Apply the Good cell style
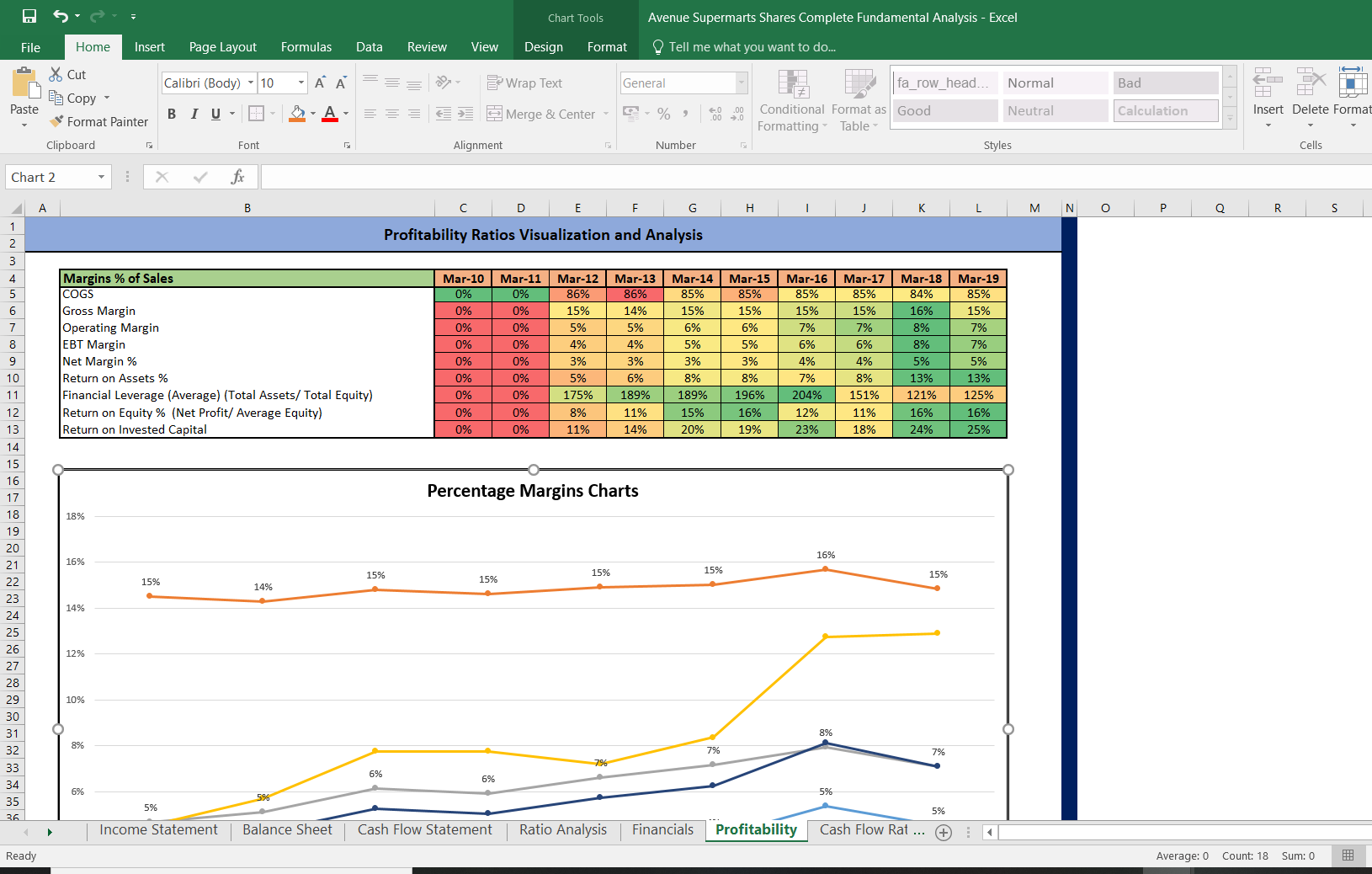 (x=945, y=110)
